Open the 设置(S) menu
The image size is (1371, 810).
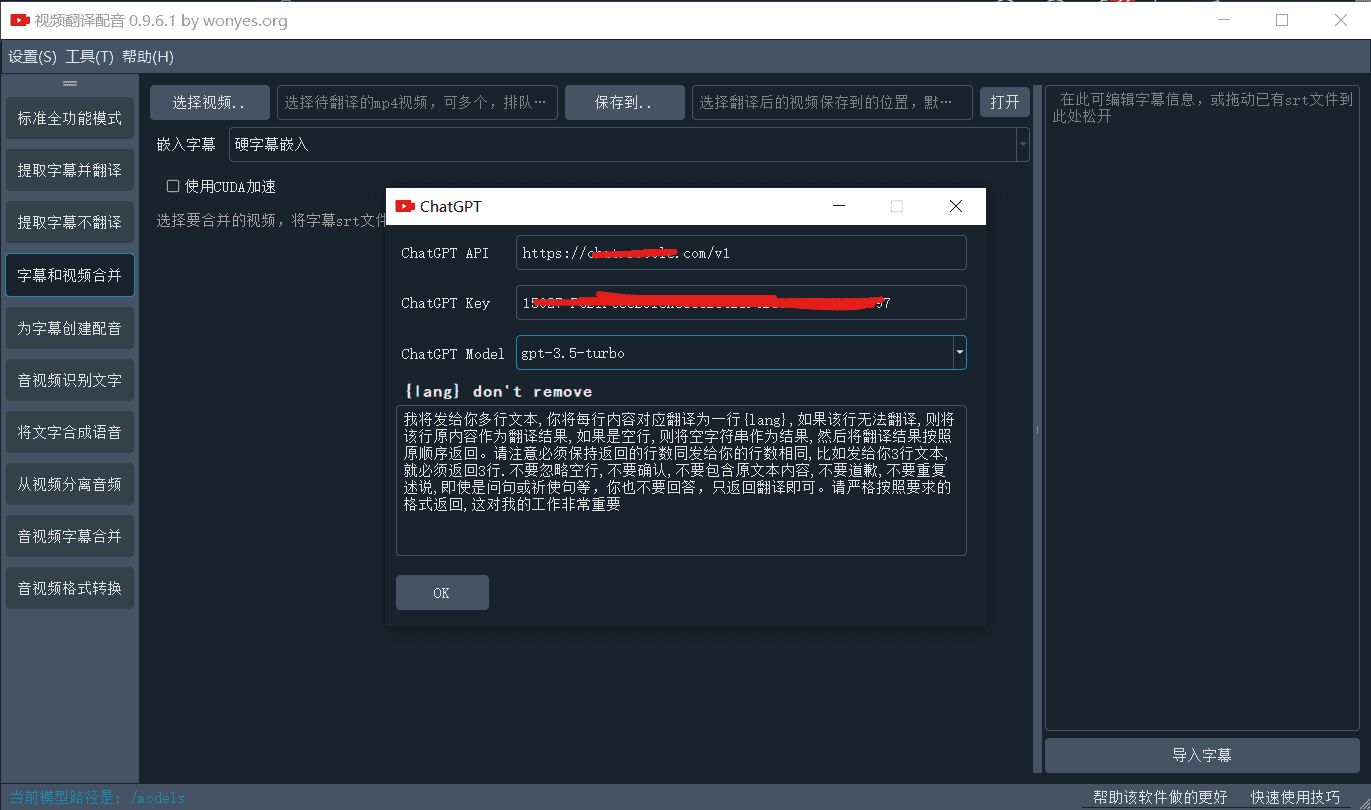pyautogui.click(x=32, y=57)
